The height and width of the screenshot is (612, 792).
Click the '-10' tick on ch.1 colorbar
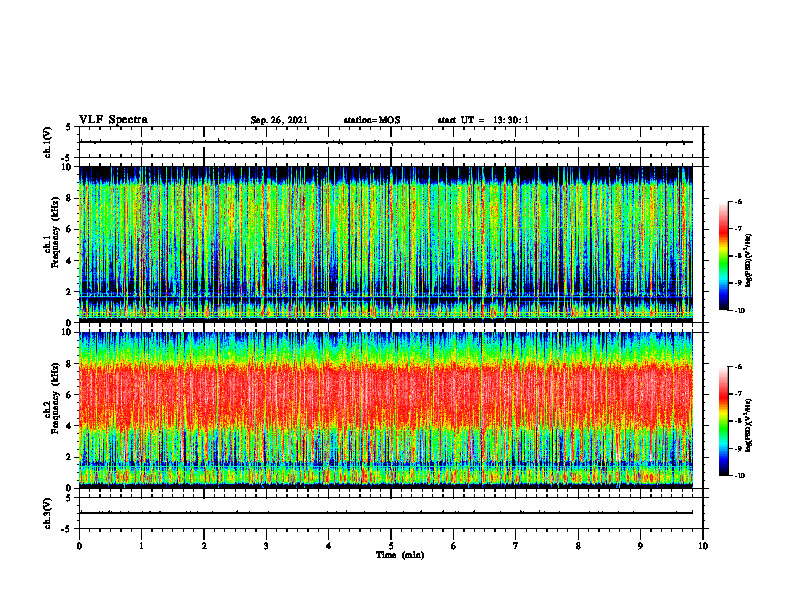(x=739, y=311)
